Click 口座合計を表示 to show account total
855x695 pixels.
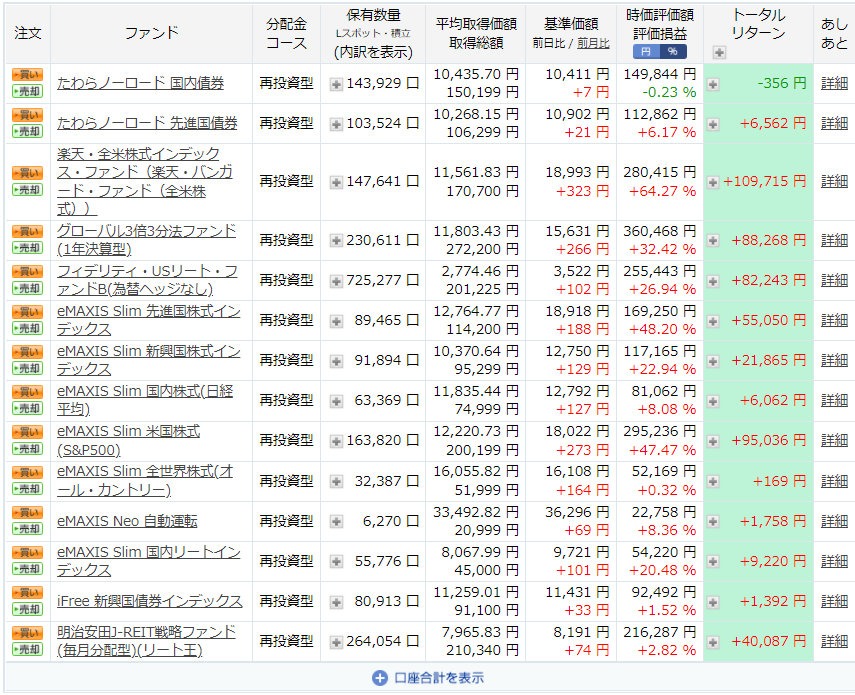[428, 678]
